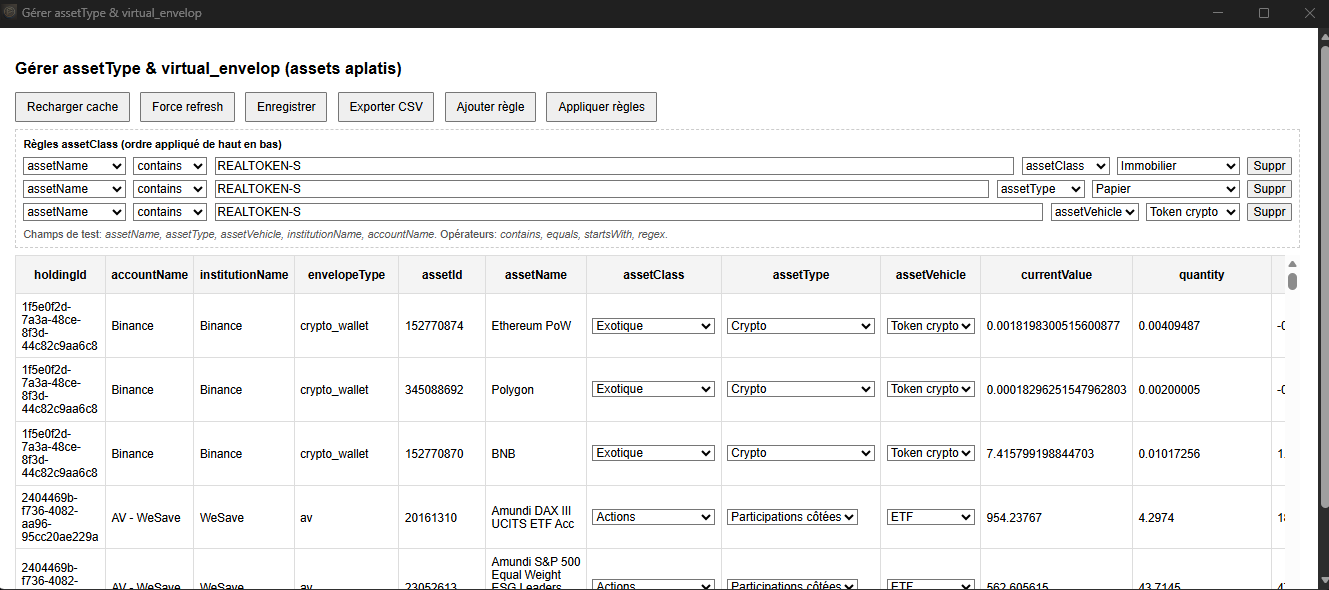
Task: Delete the first rule with Suppr
Action: [x=1268, y=166]
